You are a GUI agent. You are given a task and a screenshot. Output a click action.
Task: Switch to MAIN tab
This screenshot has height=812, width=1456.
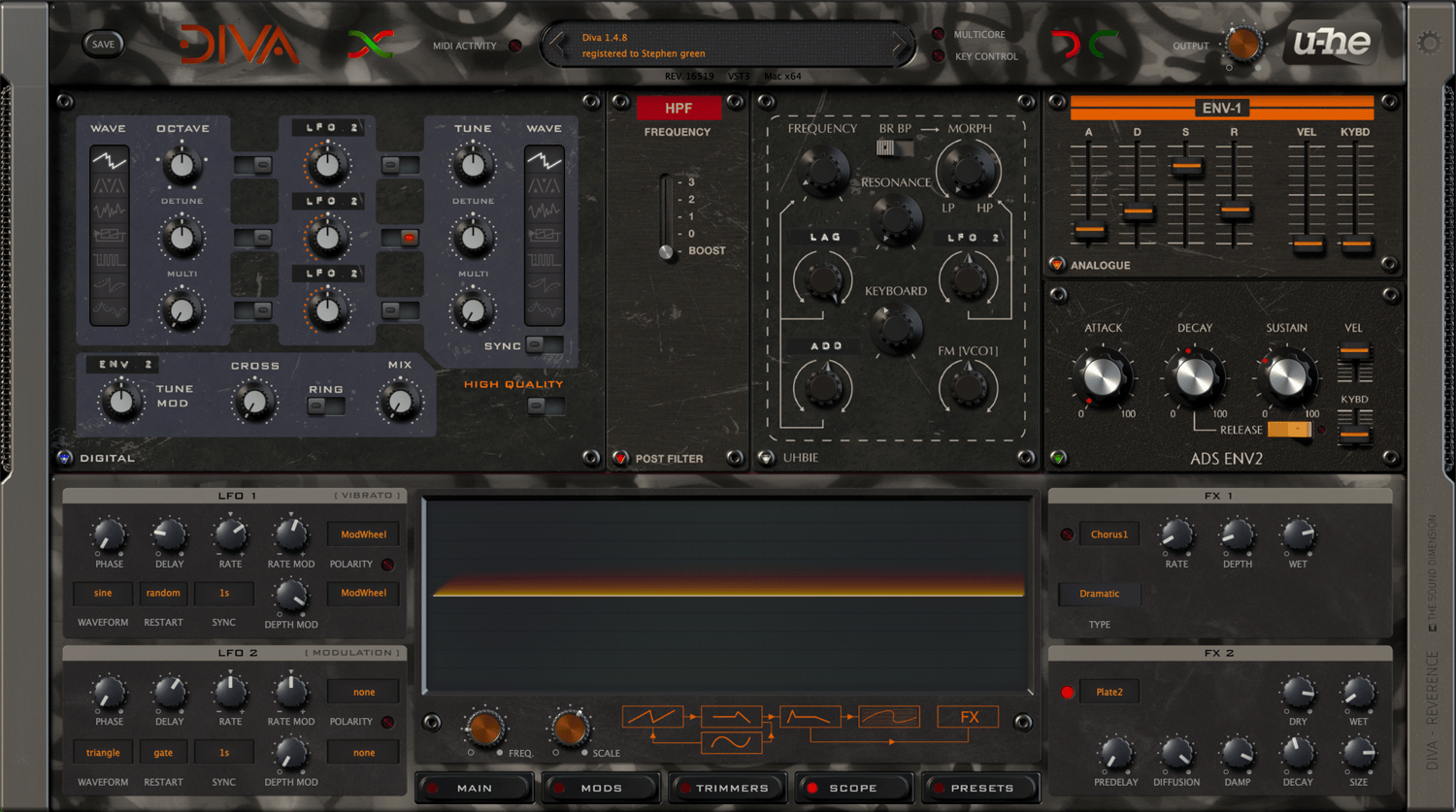[475, 788]
